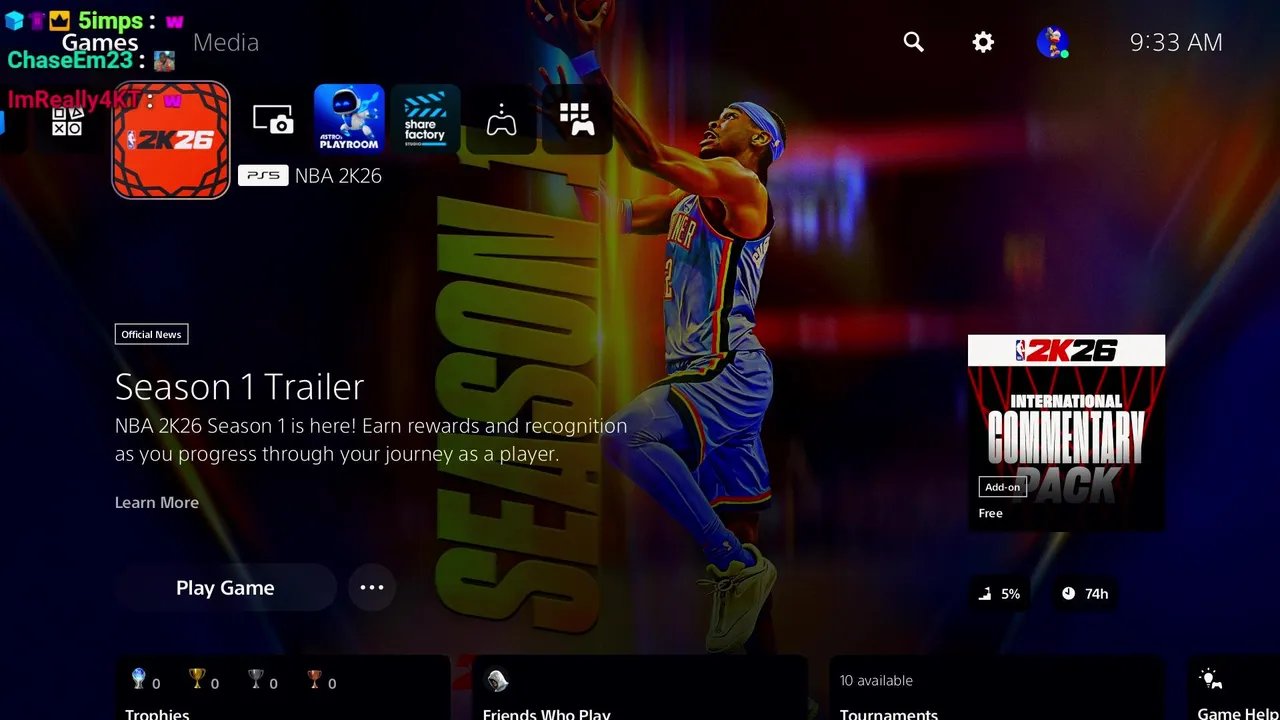Image resolution: width=1280 pixels, height=720 pixels.
Task: Click the NBA 2K26 title label
Action: pyautogui.click(x=338, y=175)
